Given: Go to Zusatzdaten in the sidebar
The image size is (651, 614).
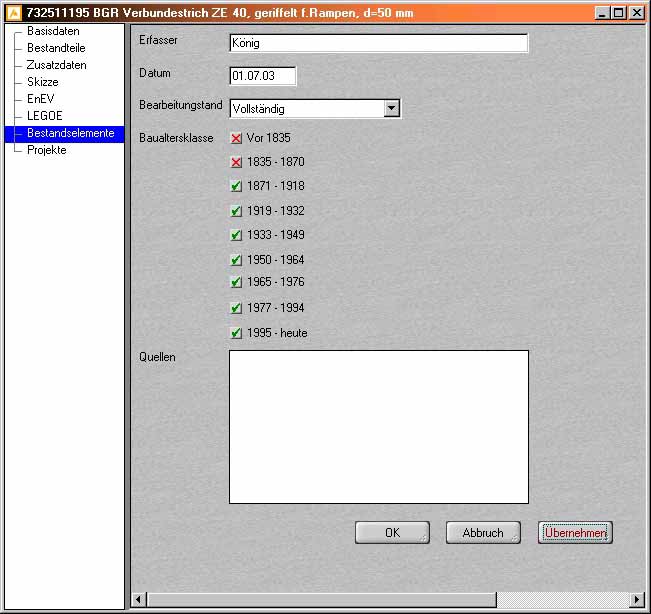Looking at the screenshot, I should click(56, 66).
